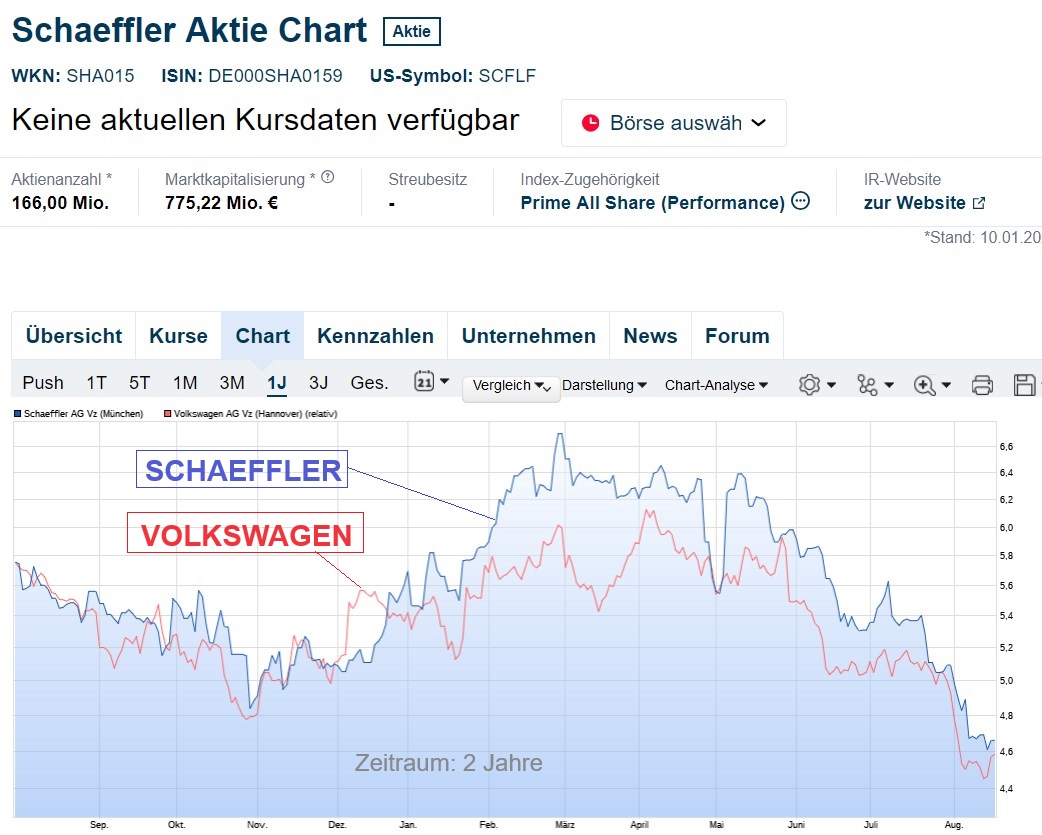Screen dimensions: 1042x835
Task: Switch to the Kennzahlen tab
Action: [x=375, y=335]
